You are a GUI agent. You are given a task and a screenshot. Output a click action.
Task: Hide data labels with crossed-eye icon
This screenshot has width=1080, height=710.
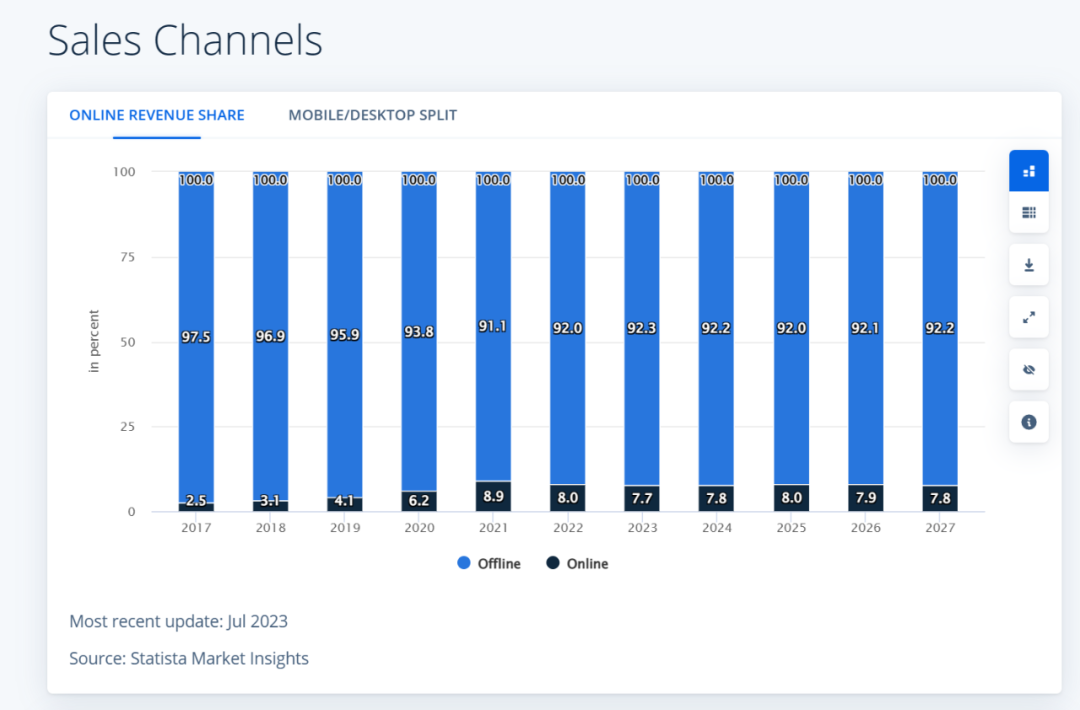[x=1028, y=370]
